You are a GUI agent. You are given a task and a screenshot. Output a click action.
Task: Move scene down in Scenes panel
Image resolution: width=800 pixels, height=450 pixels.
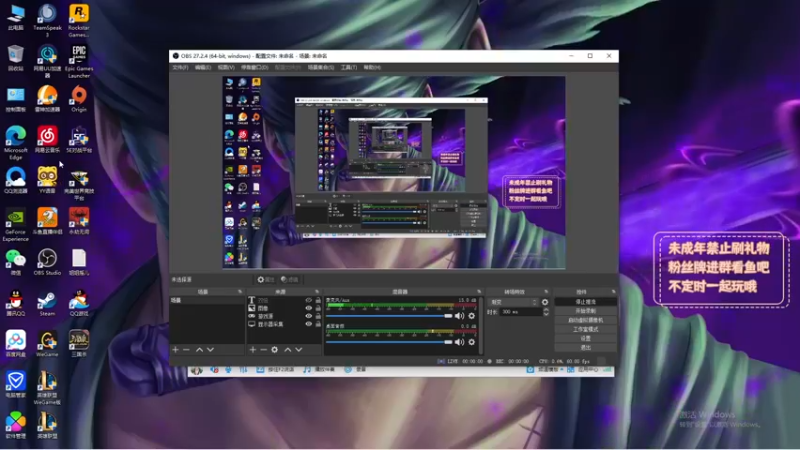click(x=210, y=349)
